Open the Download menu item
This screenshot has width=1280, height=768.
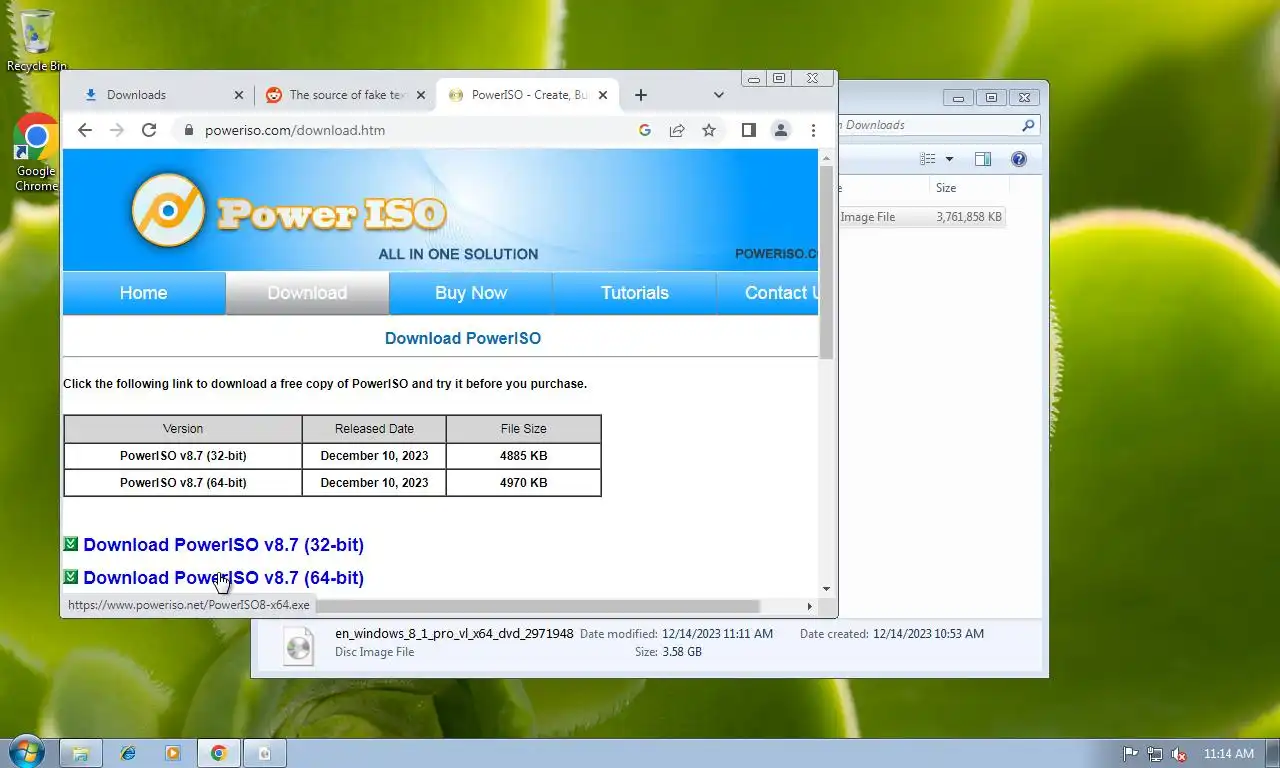[x=307, y=293]
